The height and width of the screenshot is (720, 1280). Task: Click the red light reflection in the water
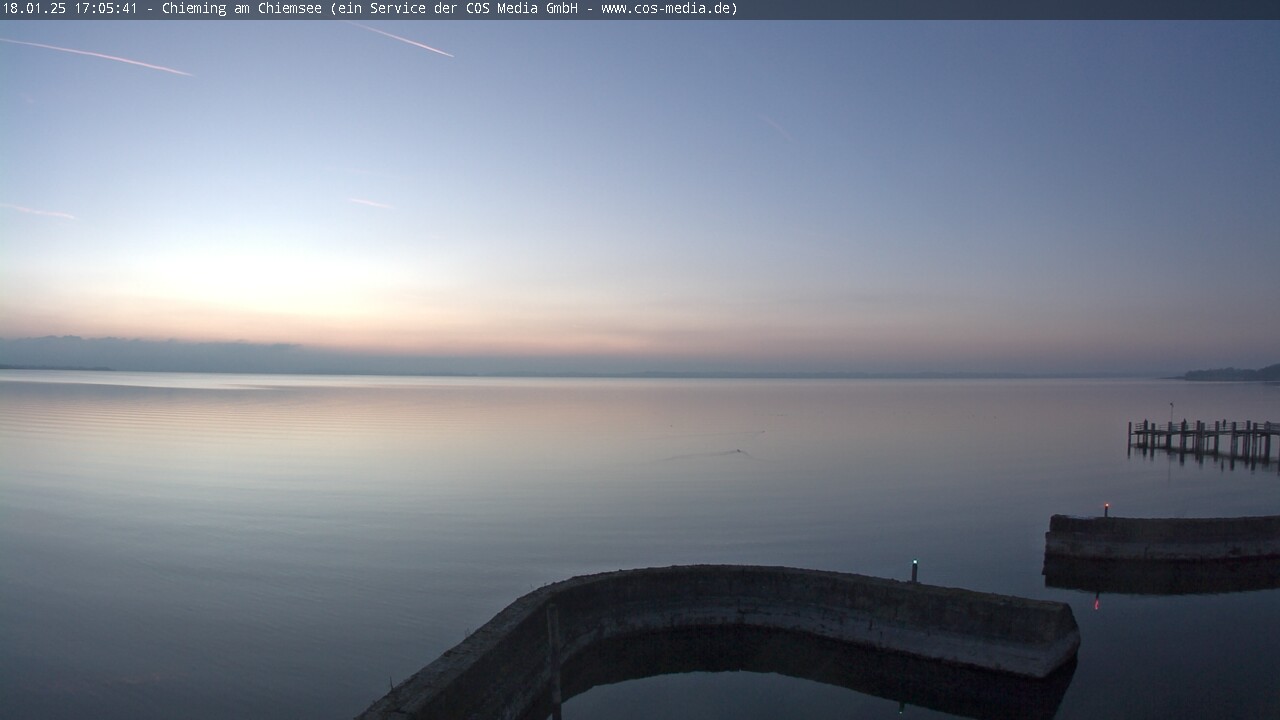(x=1097, y=602)
